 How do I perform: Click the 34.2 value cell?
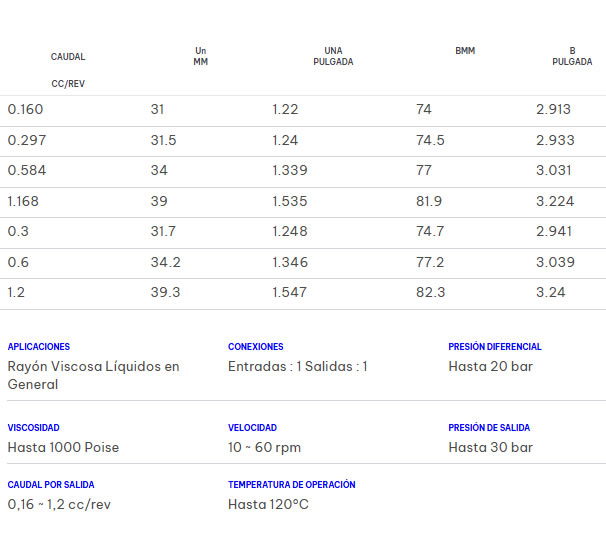[165, 263]
